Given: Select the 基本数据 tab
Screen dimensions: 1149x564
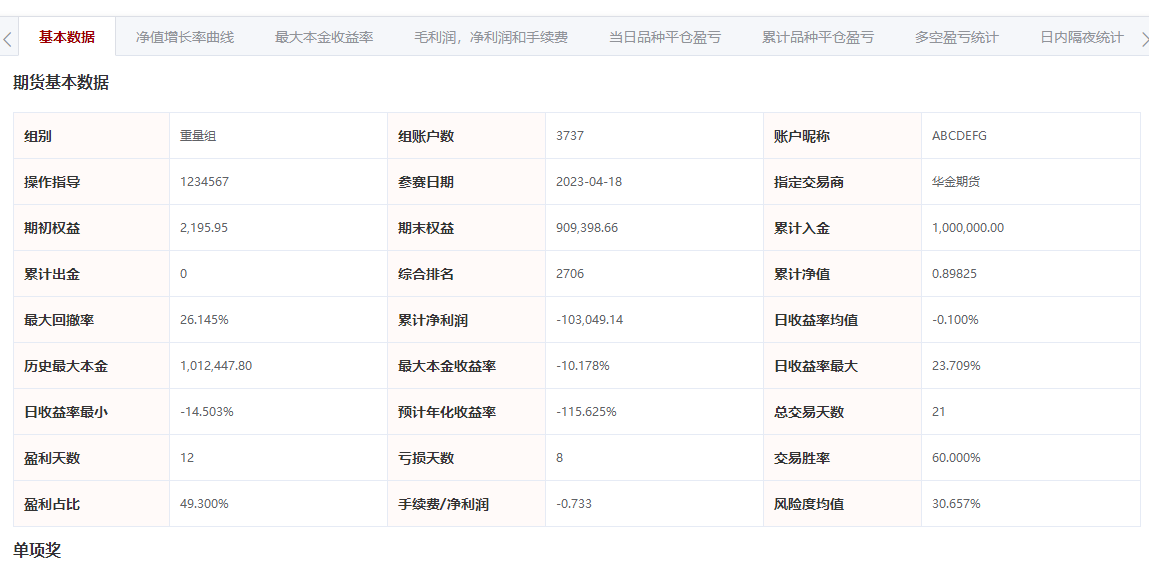Looking at the screenshot, I should [x=67, y=37].
